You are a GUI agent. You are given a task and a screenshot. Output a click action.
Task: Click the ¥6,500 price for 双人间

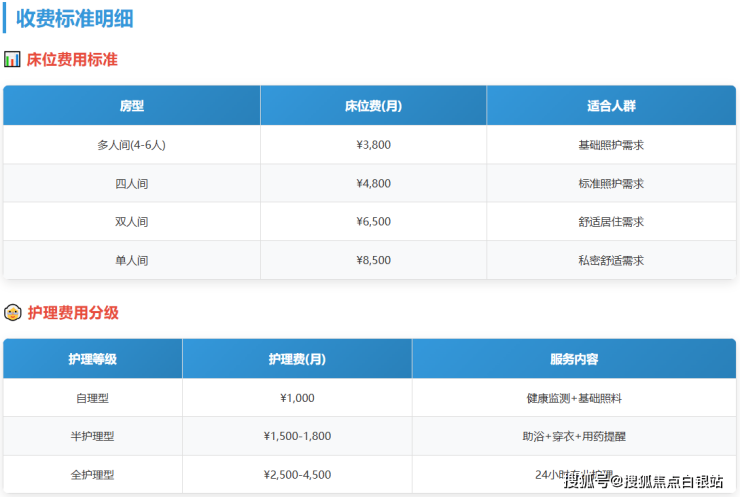pos(373,222)
